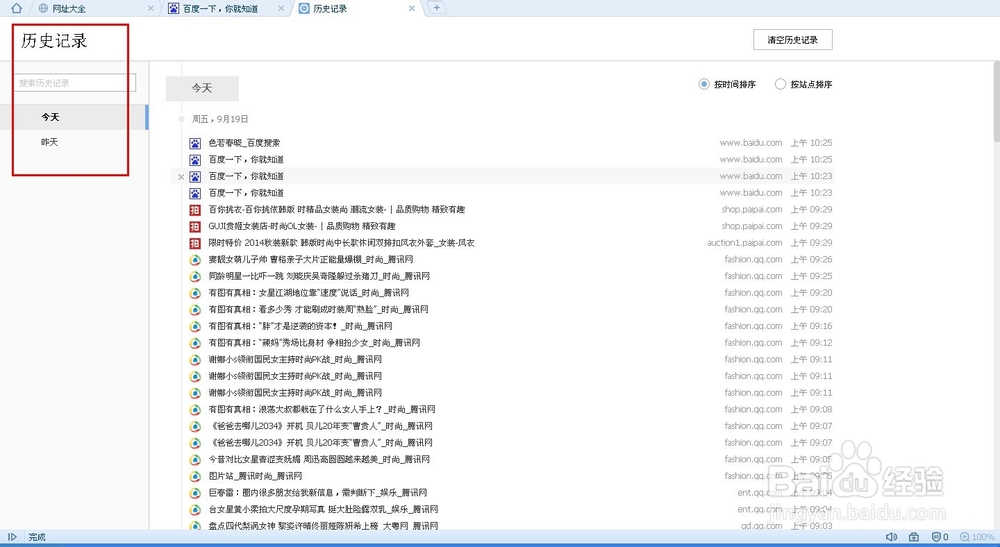This screenshot has height=547, width=1000.
Task: Open 有图有真相：浪荡大叔 history entry
Action: point(321,409)
